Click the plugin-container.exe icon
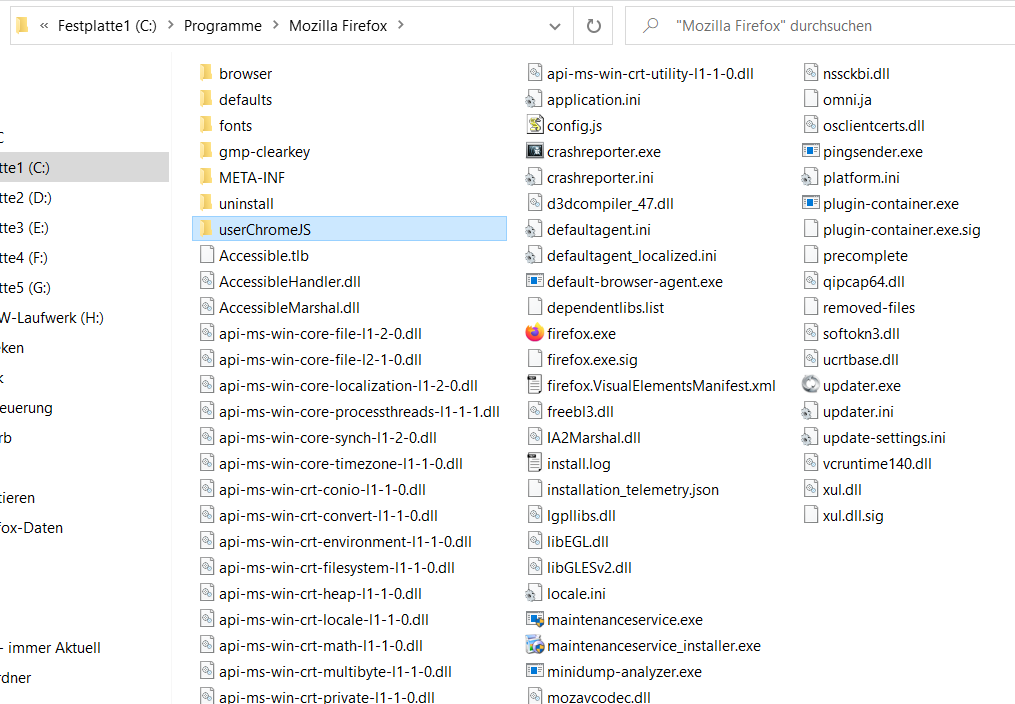1015x704 pixels. (810, 203)
